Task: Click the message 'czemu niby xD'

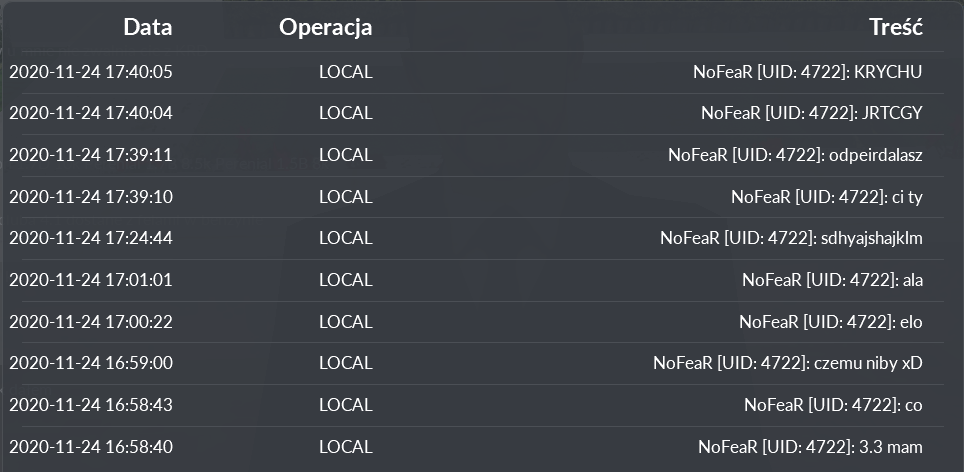Action: coord(868,363)
